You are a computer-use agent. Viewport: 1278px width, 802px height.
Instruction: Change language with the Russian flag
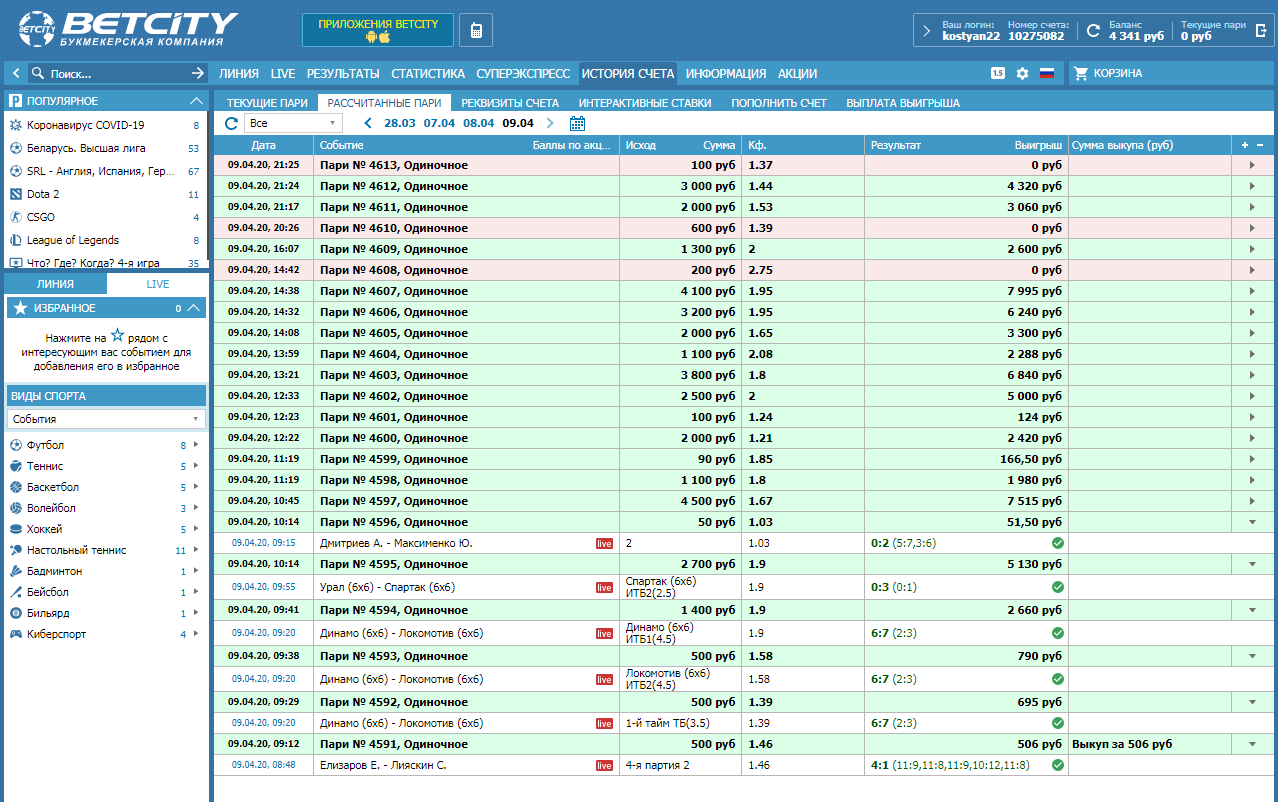[x=1047, y=73]
